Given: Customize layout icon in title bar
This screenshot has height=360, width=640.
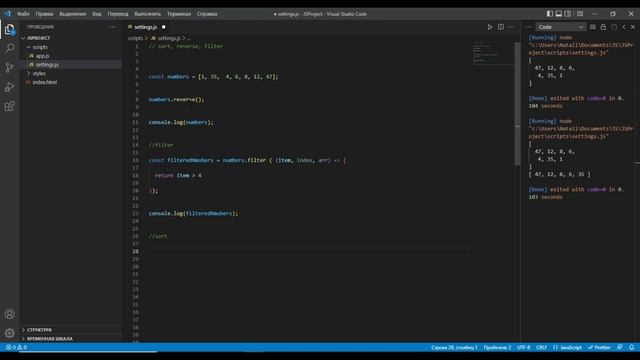Looking at the screenshot, I should (x=580, y=13).
